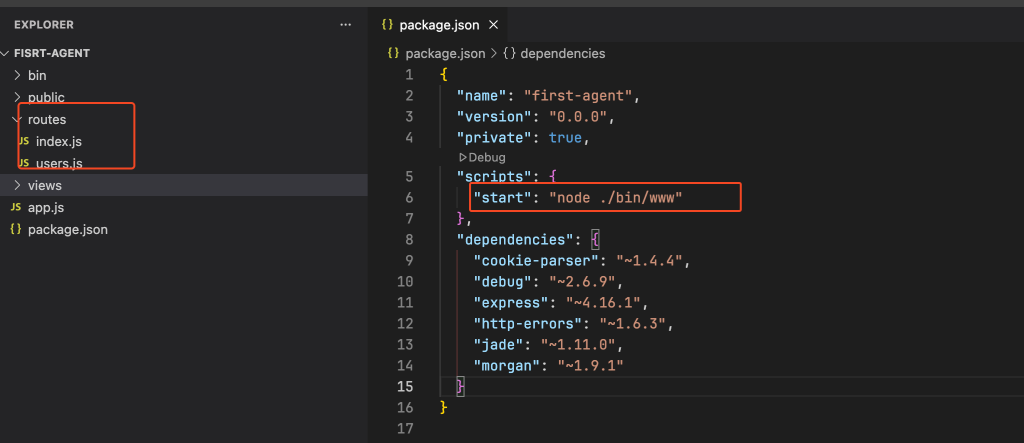Screen dimensions: 1024x443
Task: Click the JS icon beside index.js
Action: 23,142
